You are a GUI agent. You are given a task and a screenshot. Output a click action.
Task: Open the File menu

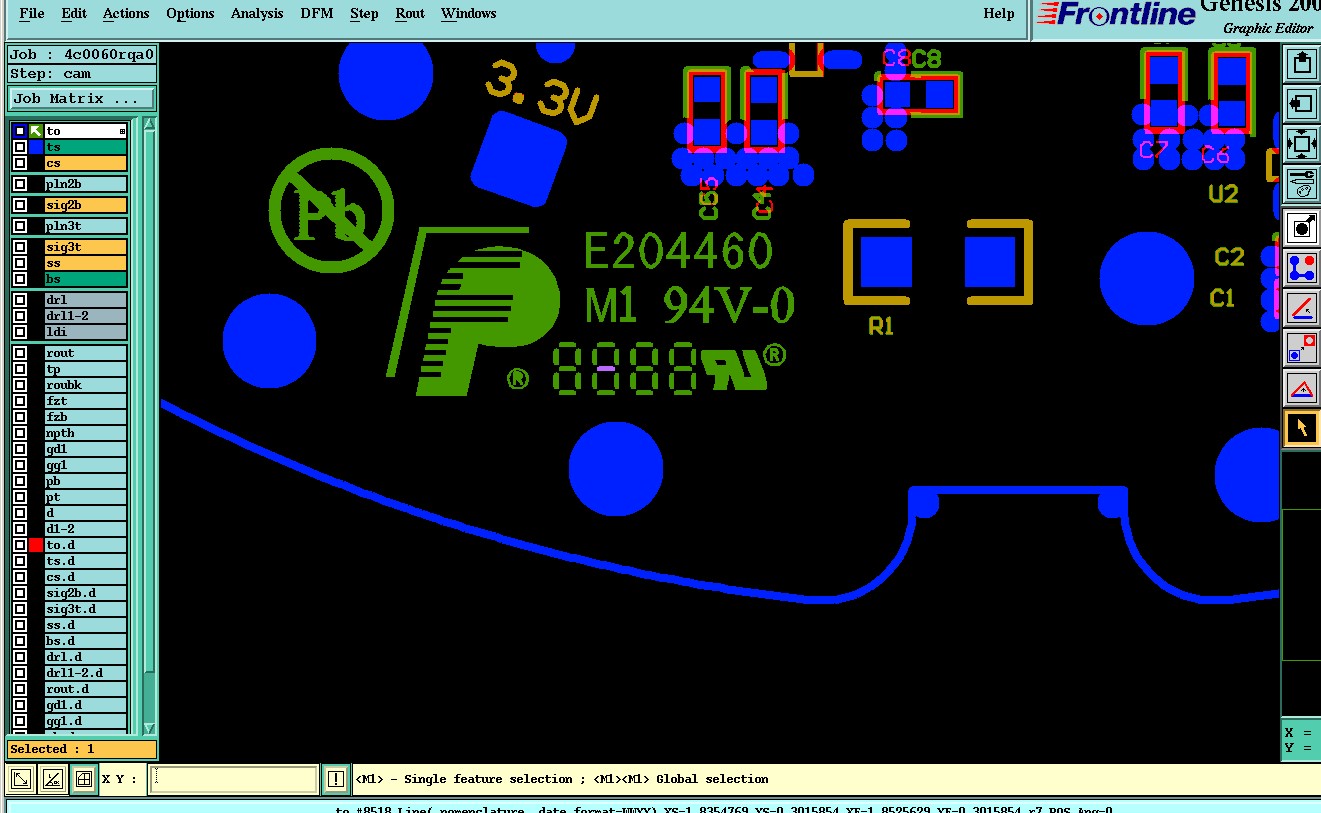[32, 14]
